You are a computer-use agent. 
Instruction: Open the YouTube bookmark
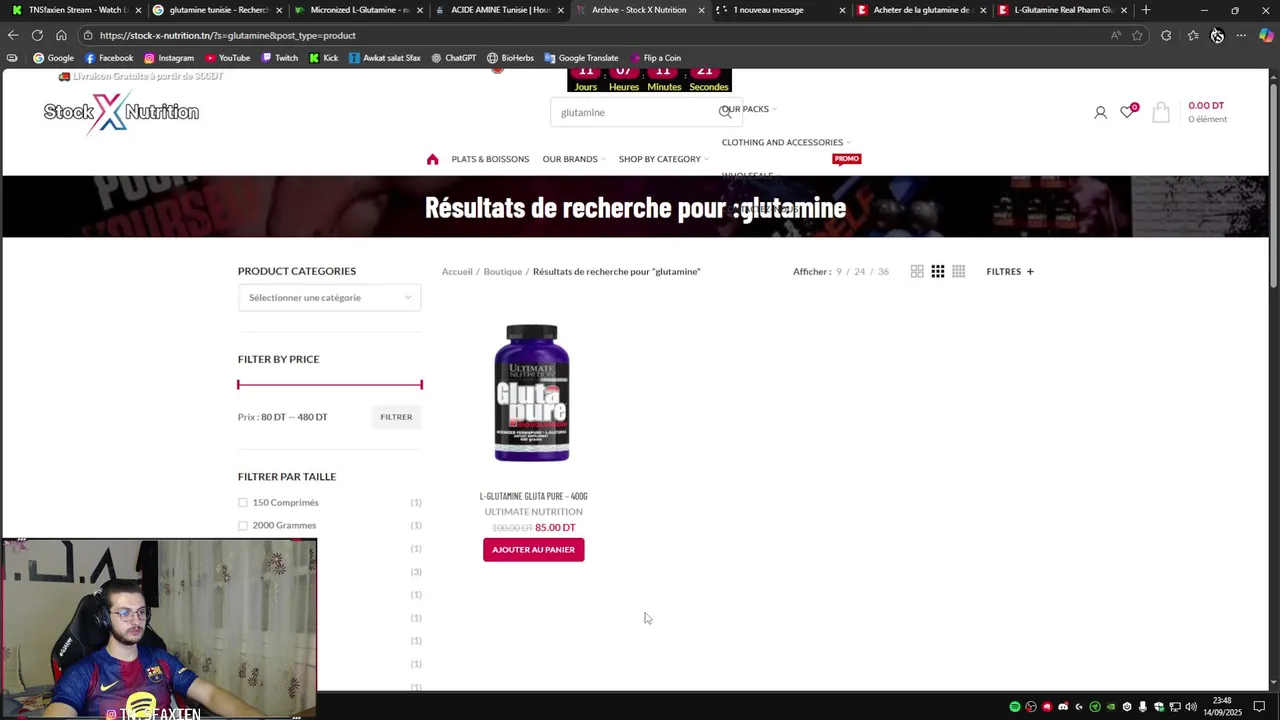click(x=227, y=58)
